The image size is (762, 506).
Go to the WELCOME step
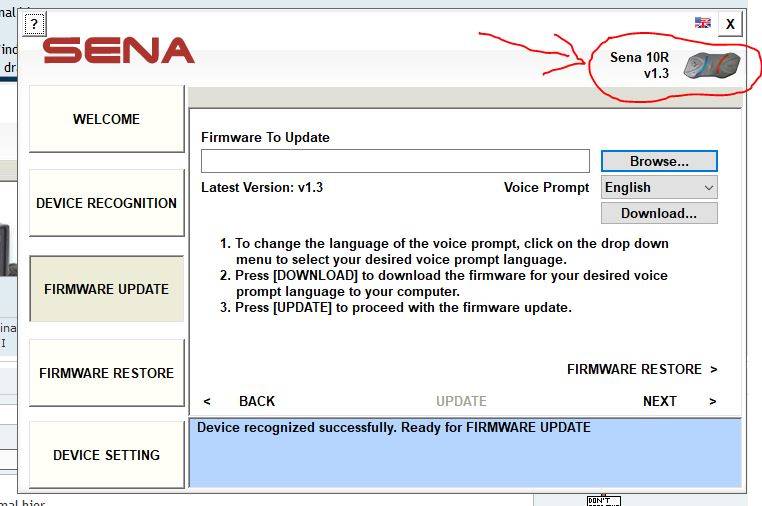(106, 119)
